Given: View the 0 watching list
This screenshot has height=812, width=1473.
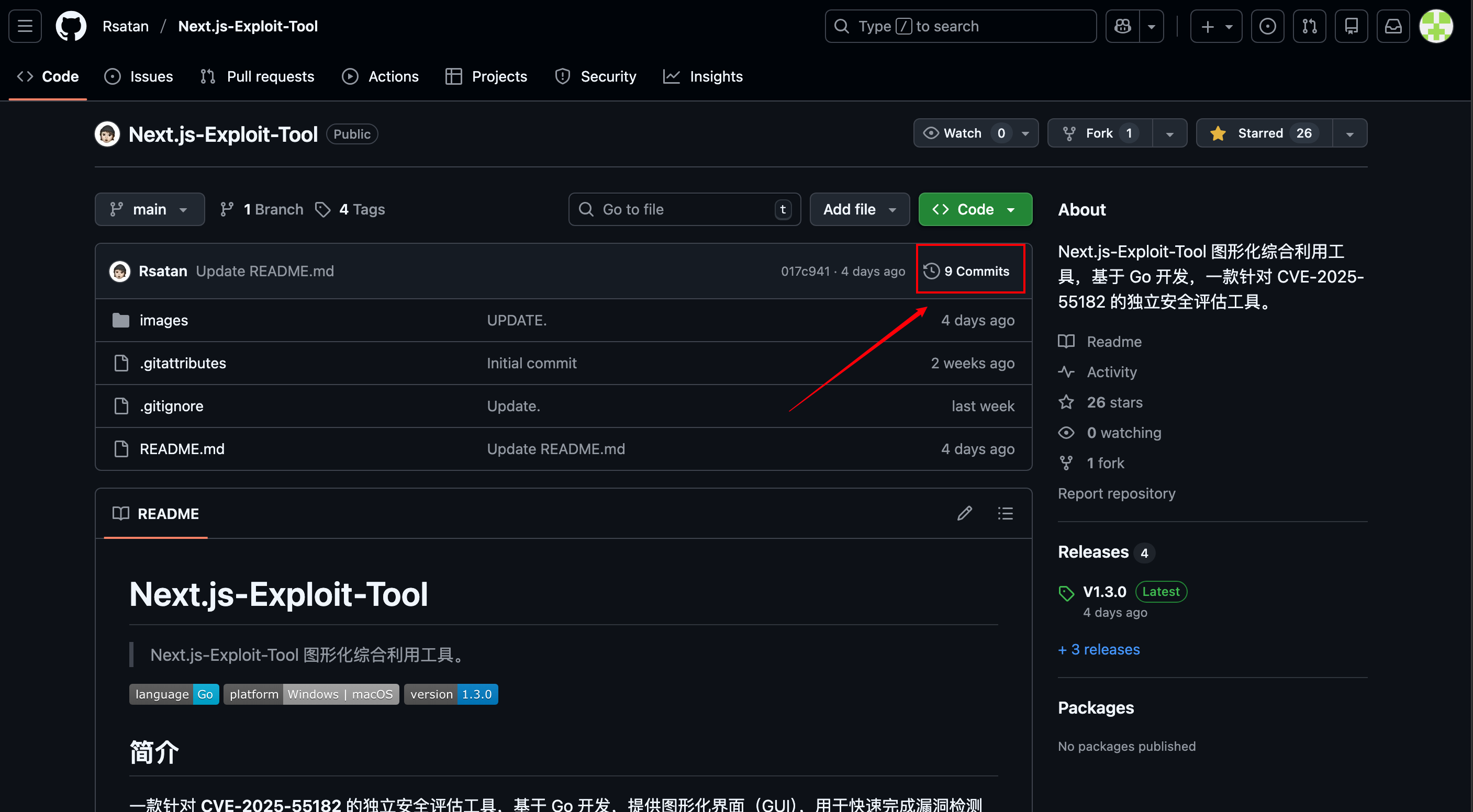Looking at the screenshot, I should [1109, 432].
